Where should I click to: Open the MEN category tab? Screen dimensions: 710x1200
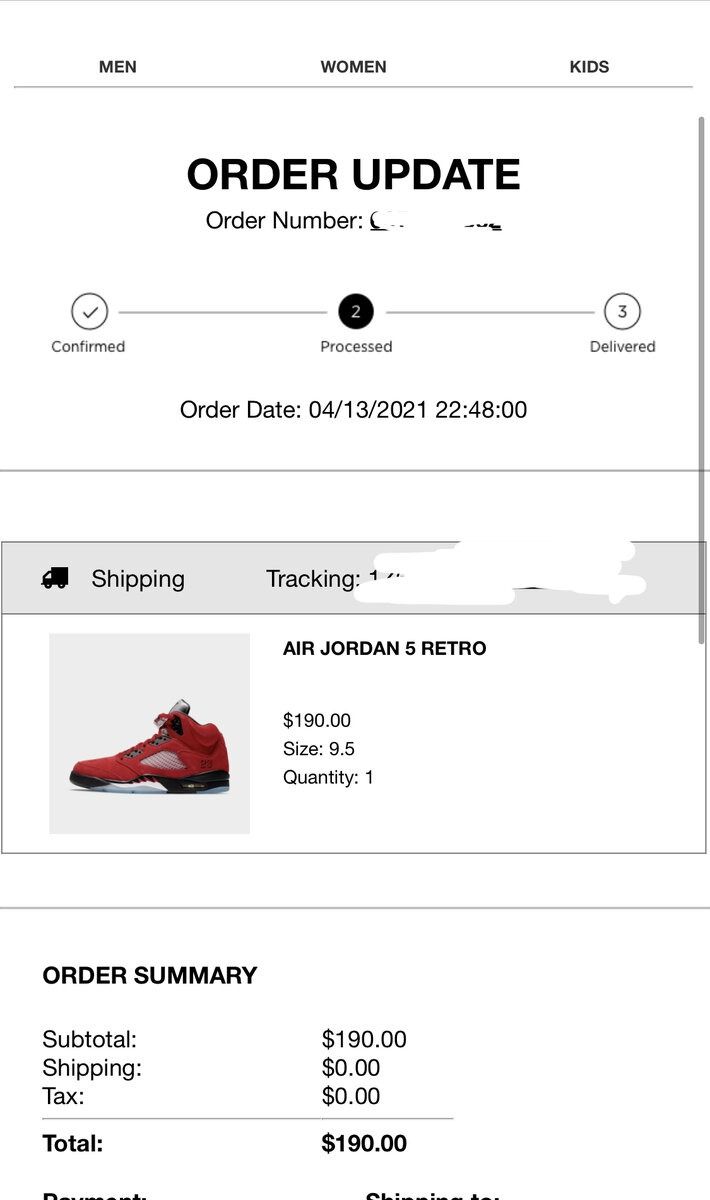pos(118,67)
